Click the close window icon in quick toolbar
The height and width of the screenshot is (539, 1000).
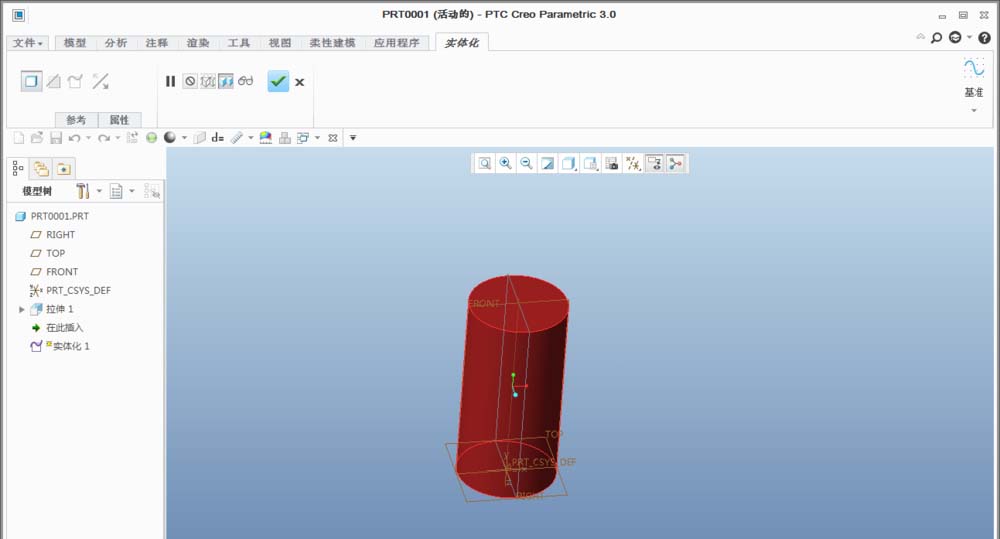333,138
